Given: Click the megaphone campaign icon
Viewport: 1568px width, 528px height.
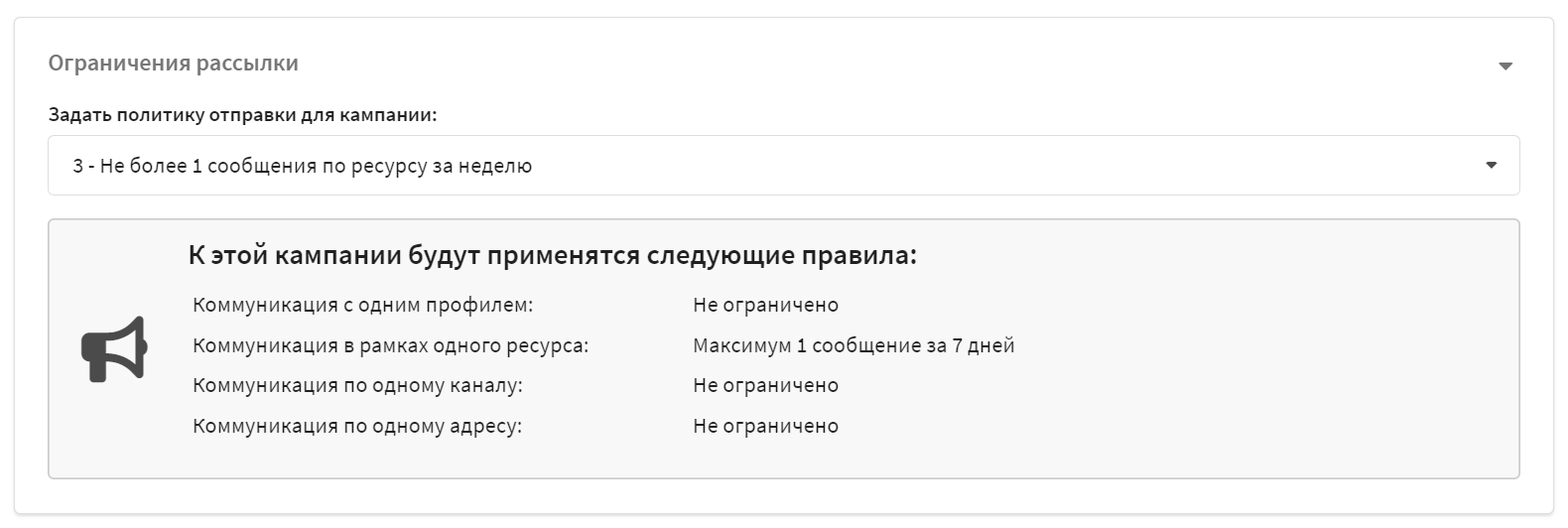Looking at the screenshot, I should (x=114, y=348).
